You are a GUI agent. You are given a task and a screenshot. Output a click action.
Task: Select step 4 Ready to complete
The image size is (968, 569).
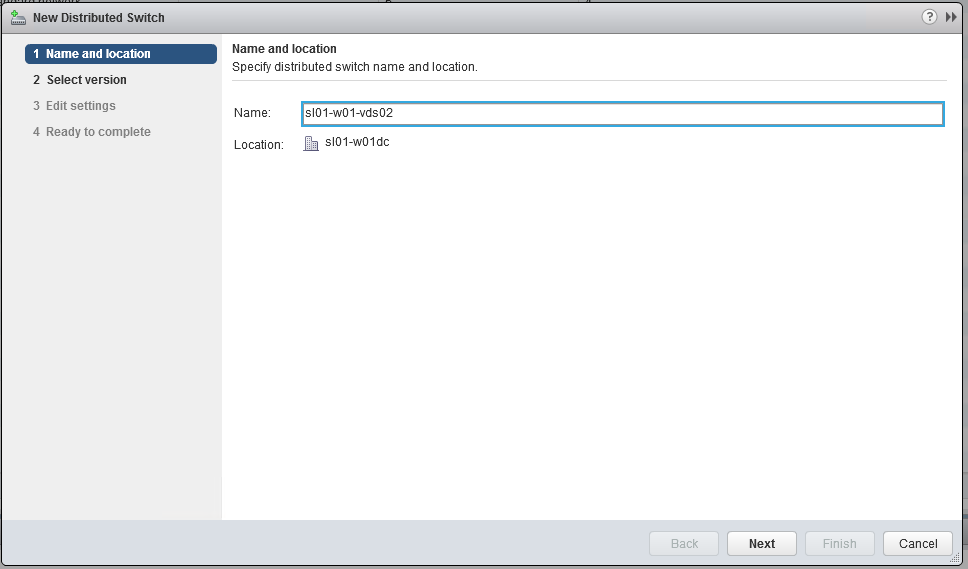[x=91, y=131]
